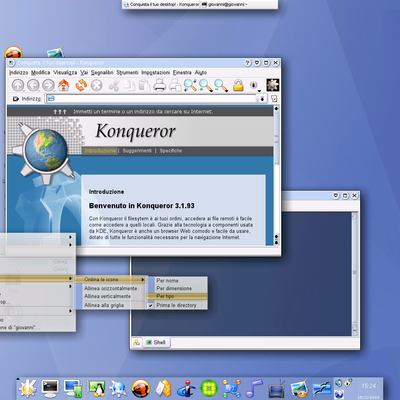Viewport: 400px width, 400px height.
Task: Click the KGet drop target toolbar icon
Action: pyautogui.click(x=254, y=85)
